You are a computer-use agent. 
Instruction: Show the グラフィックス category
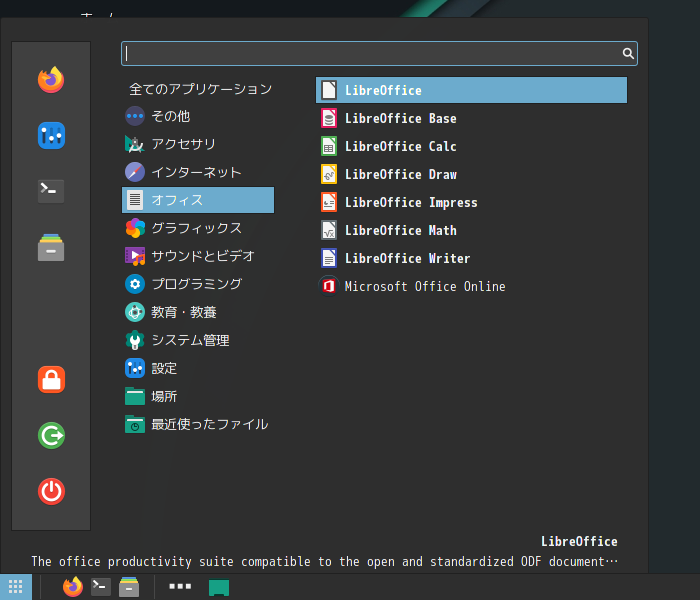[198, 228]
